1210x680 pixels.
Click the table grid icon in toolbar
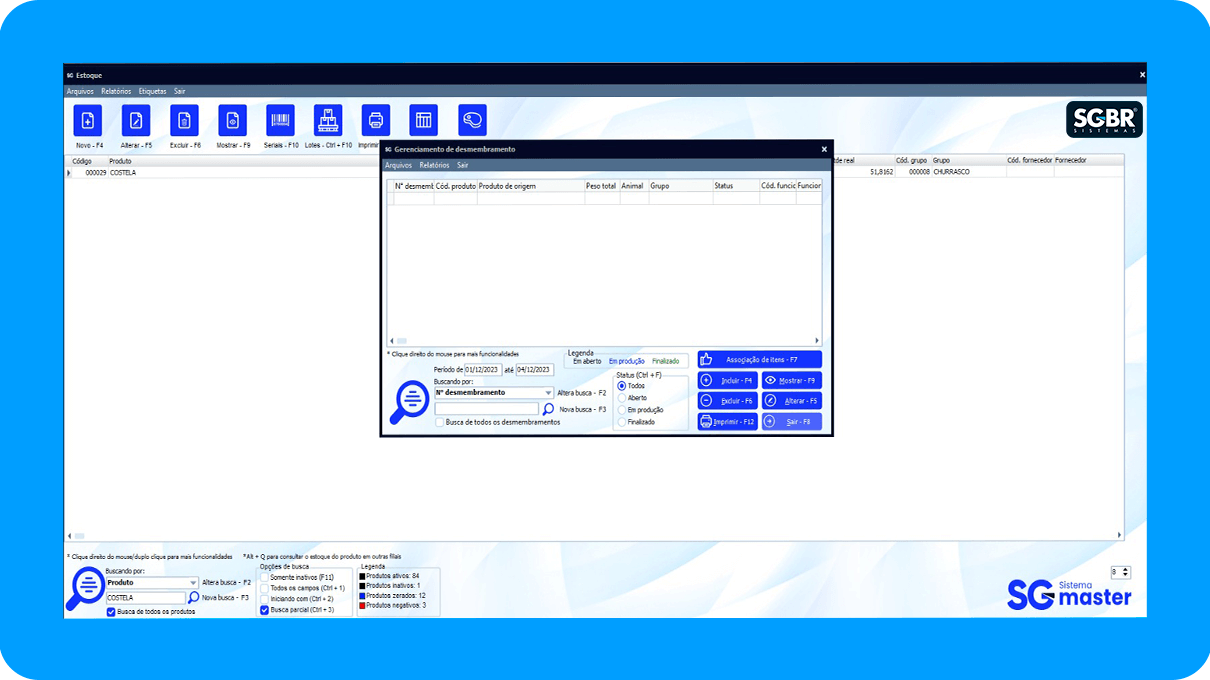(424, 120)
